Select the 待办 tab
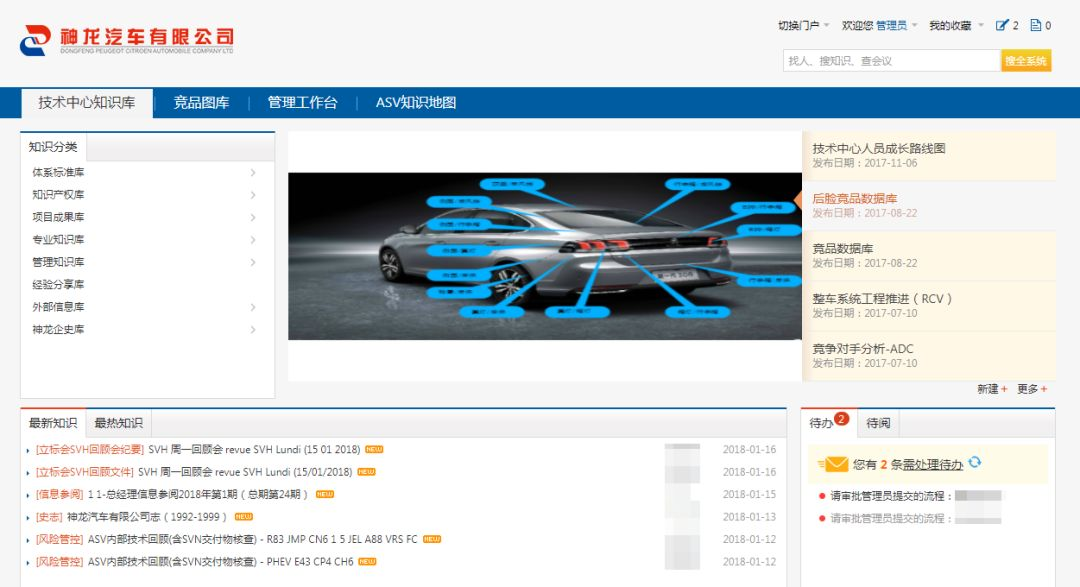This screenshot has height=587, width=1080. pyautogui.click(x=829, y=423)
